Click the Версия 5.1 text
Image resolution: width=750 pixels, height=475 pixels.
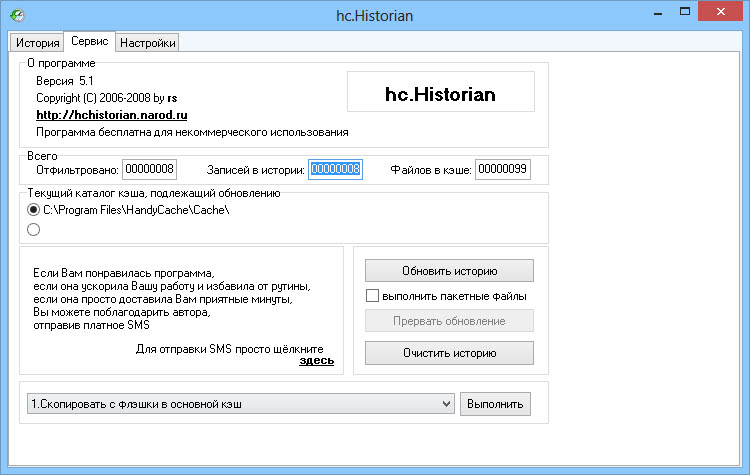pyautogui.click(x=65, y=81)
